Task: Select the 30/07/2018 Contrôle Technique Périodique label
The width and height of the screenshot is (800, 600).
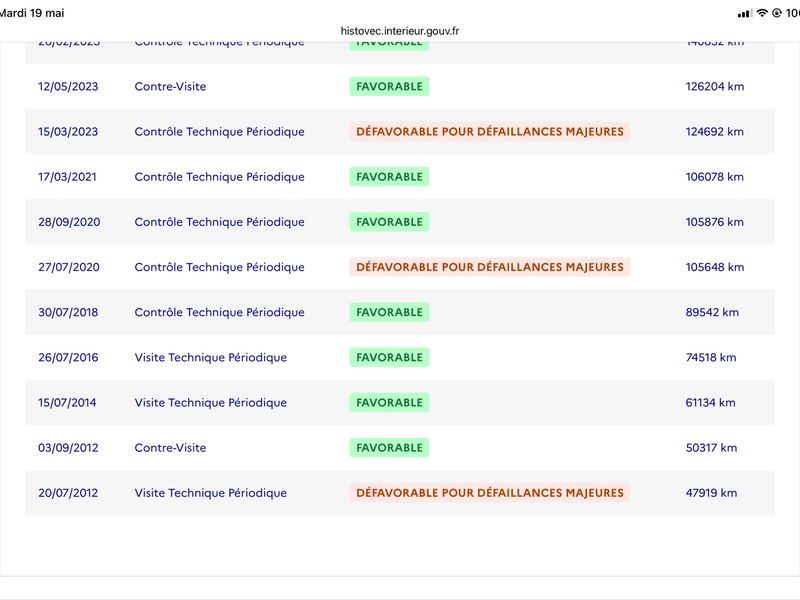Action: pyautogui.click(x=219, y=312)
